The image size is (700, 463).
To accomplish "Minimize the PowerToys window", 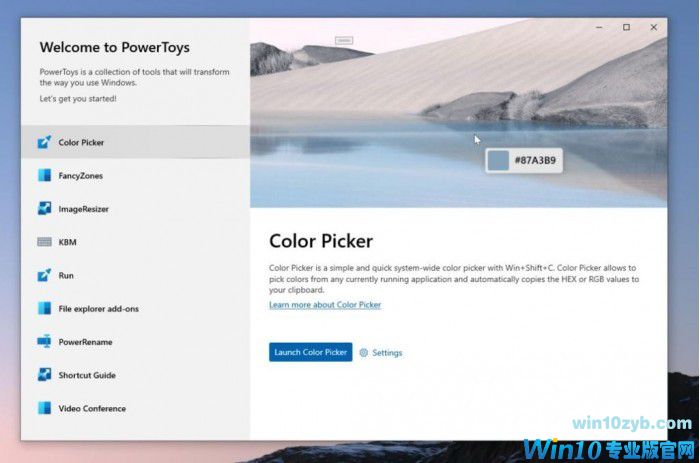I will coord(599,27).
